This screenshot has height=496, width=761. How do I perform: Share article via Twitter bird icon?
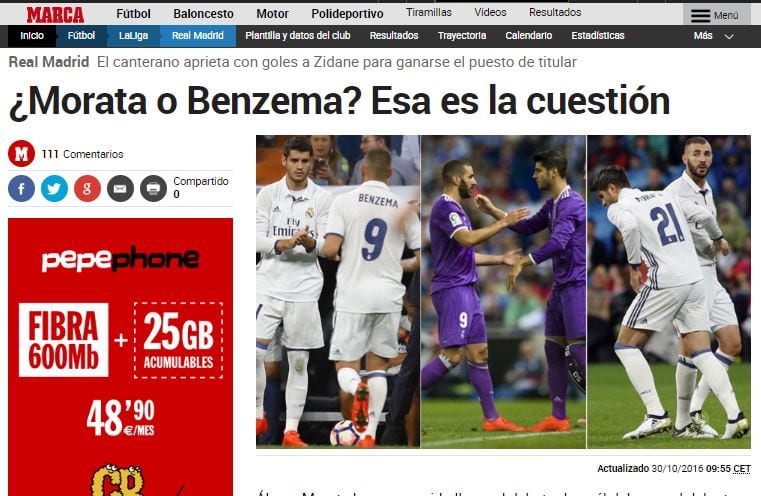54,188
